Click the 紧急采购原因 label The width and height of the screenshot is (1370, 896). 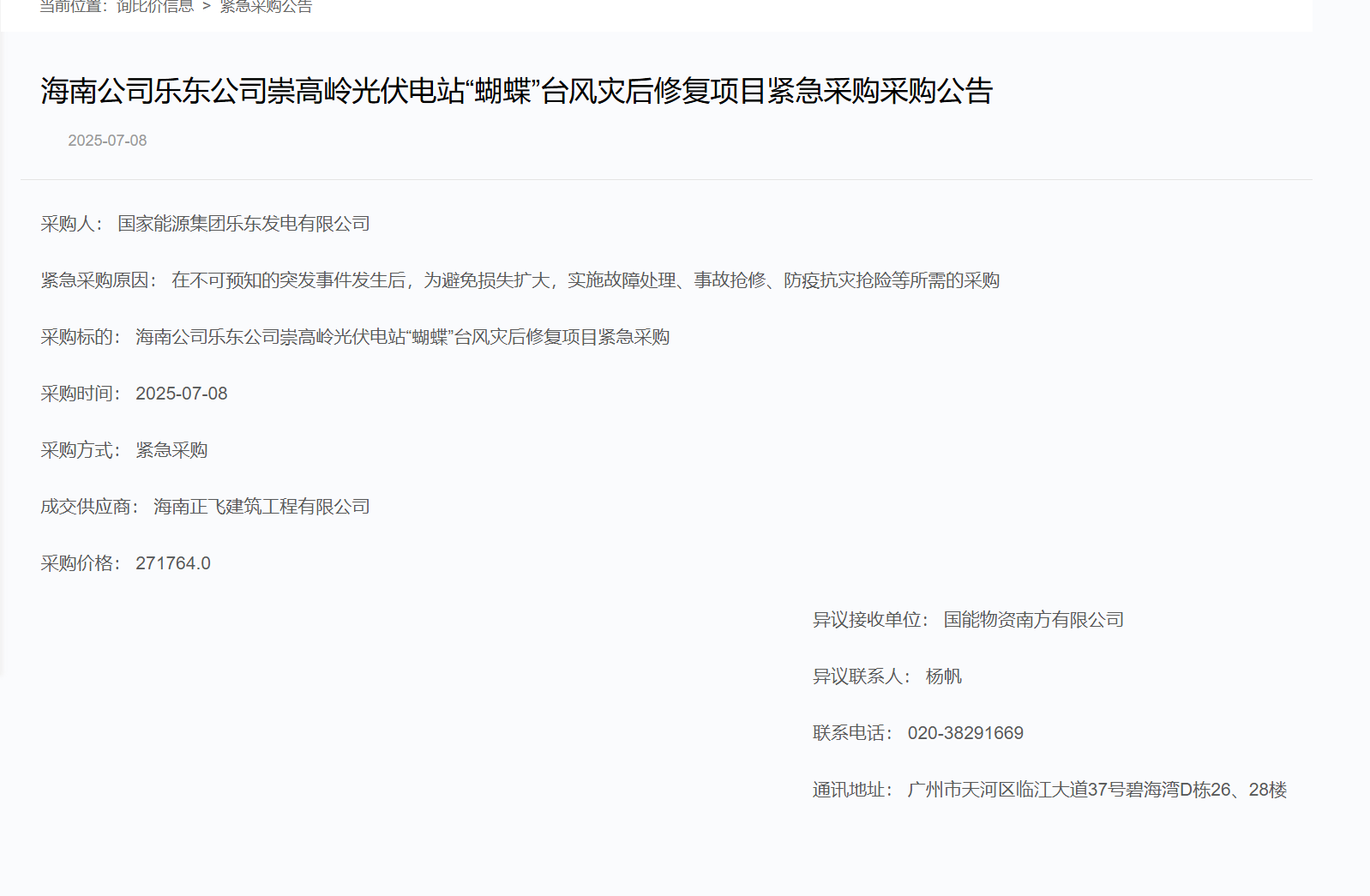[x=98, y=280]
